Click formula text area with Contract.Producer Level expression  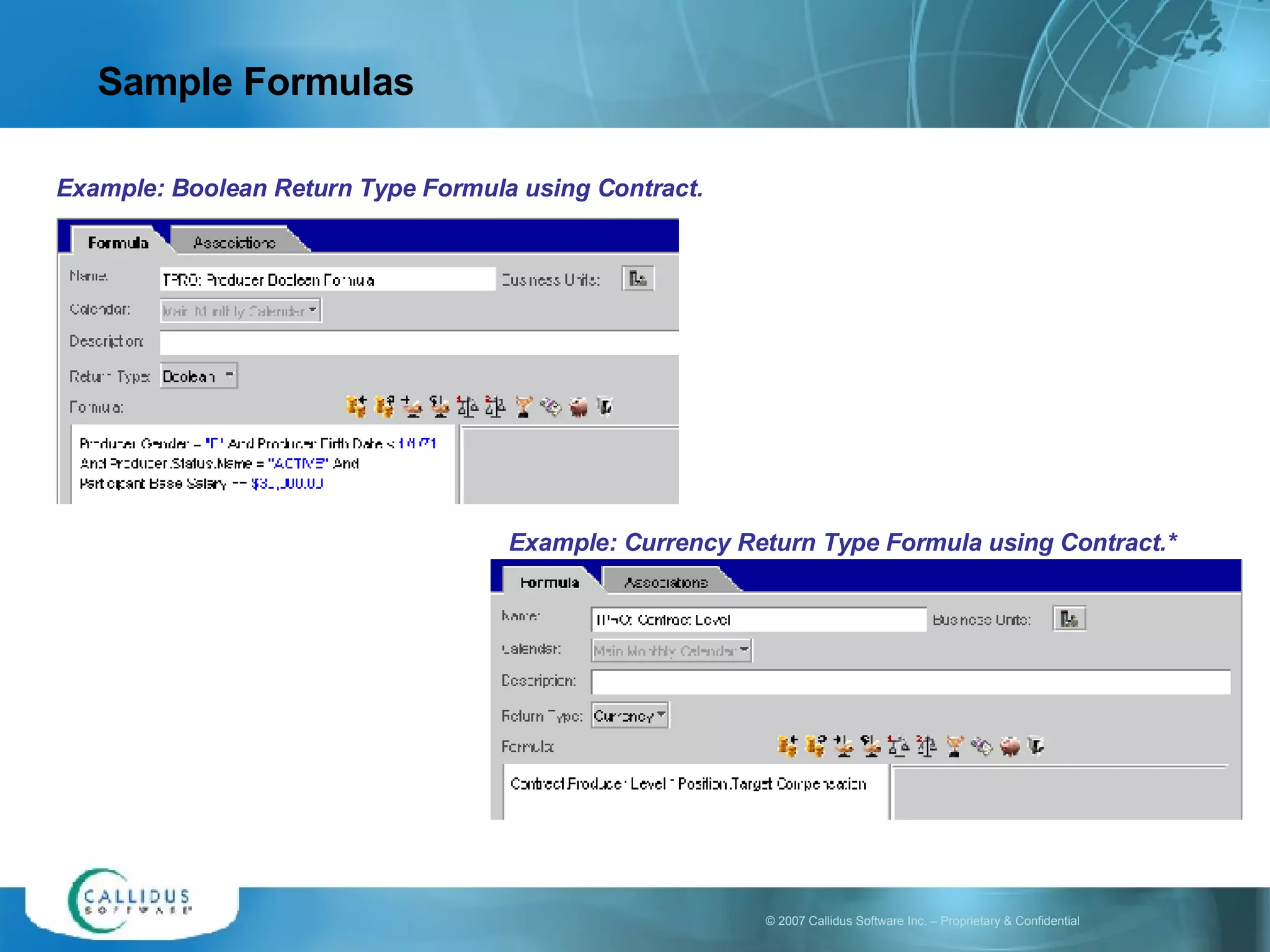point(696,792)
